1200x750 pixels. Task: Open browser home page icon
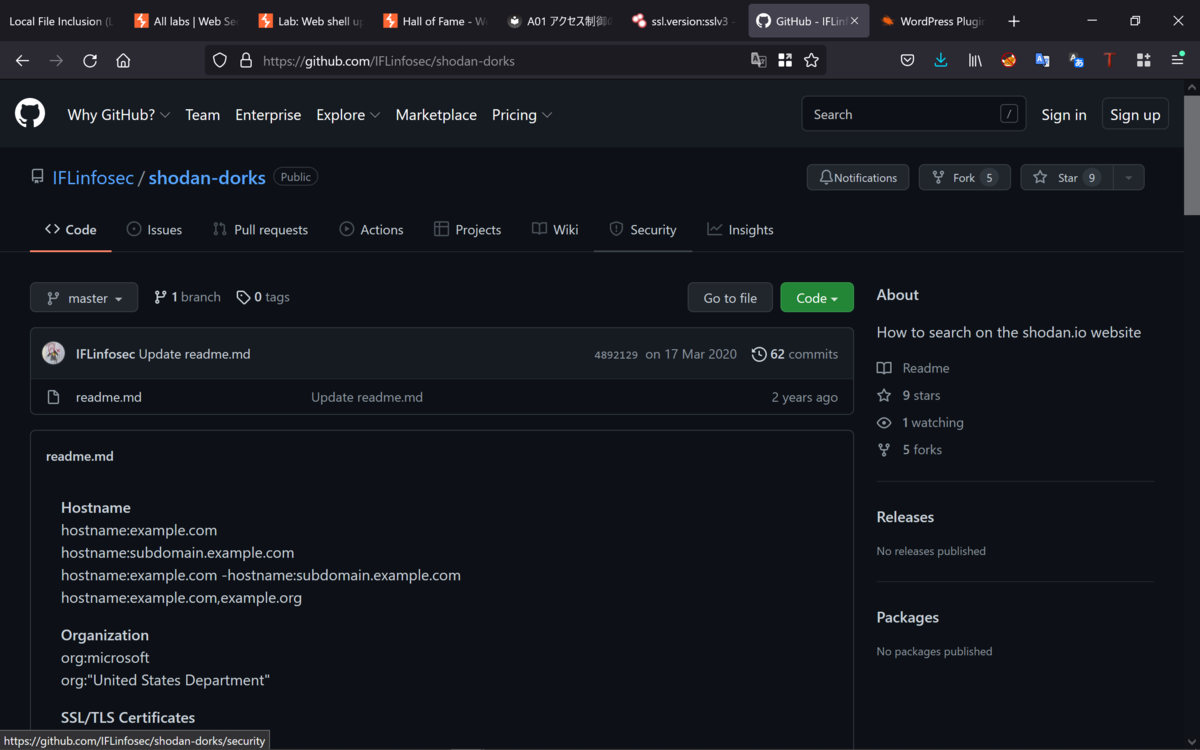(123, 61)
